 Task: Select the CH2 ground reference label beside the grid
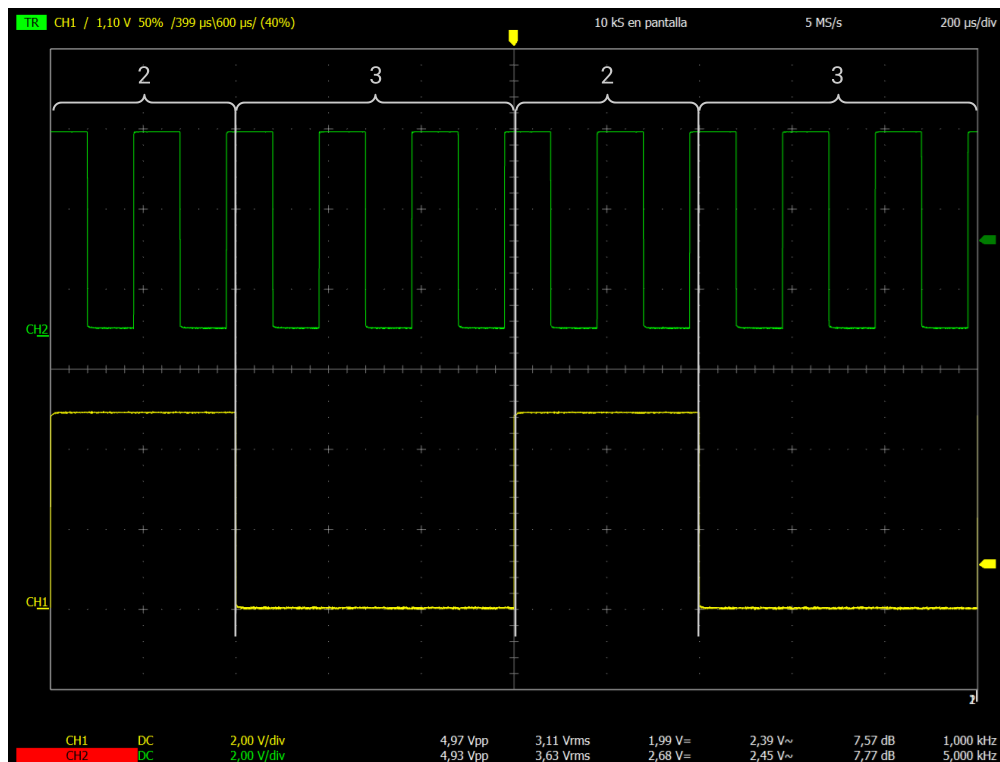point(37,330)
